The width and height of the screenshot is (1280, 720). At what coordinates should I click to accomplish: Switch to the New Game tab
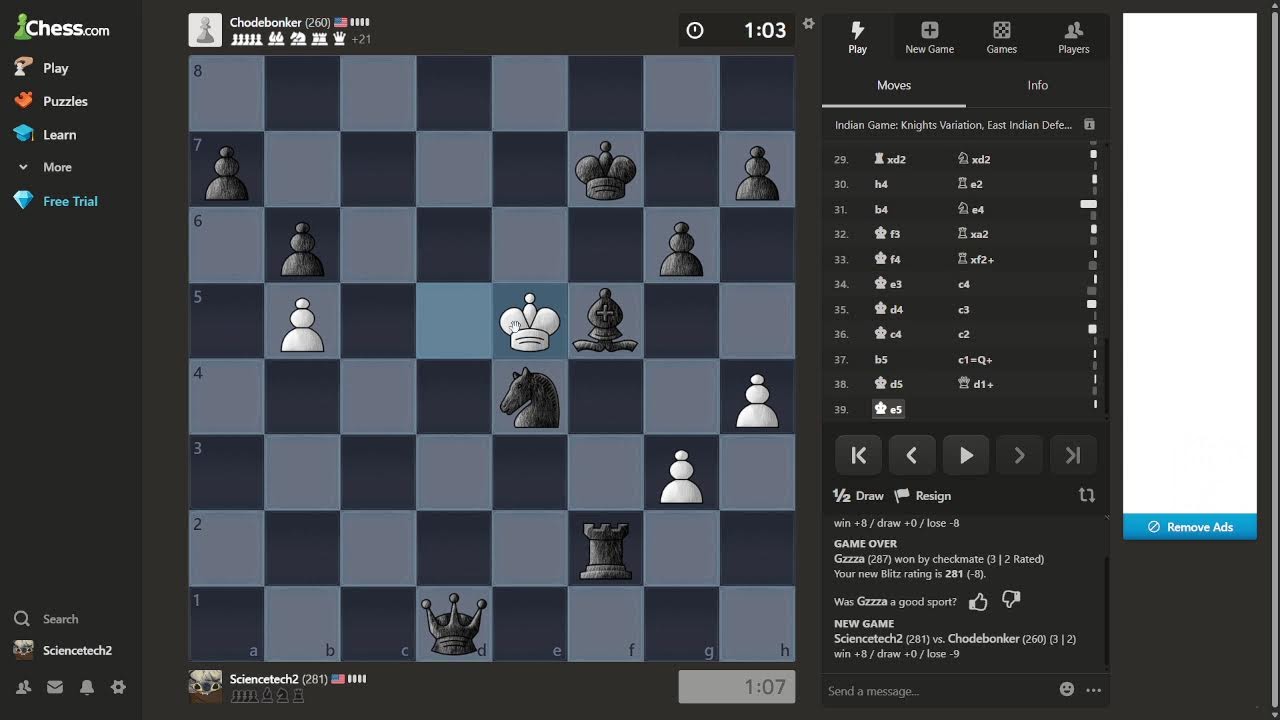coord(930,38)
